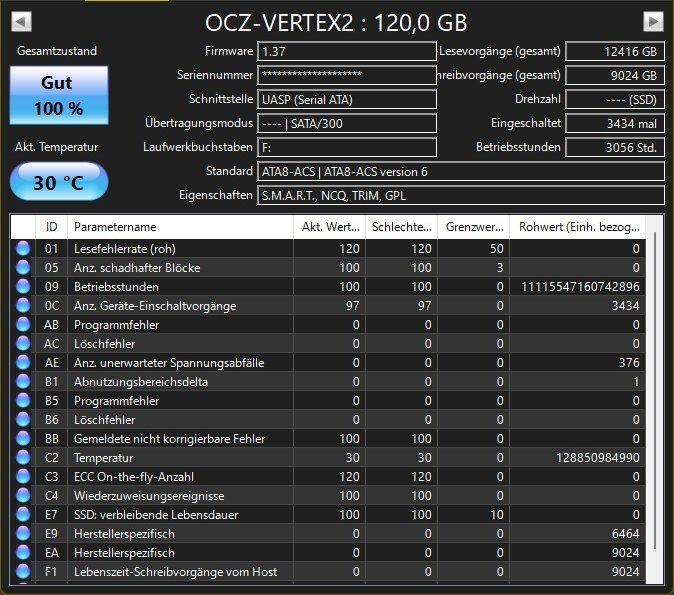Click status orb of Wiederzuweisungsereignisse row
This screenshot has height=595, width=674.
point(23,495)
